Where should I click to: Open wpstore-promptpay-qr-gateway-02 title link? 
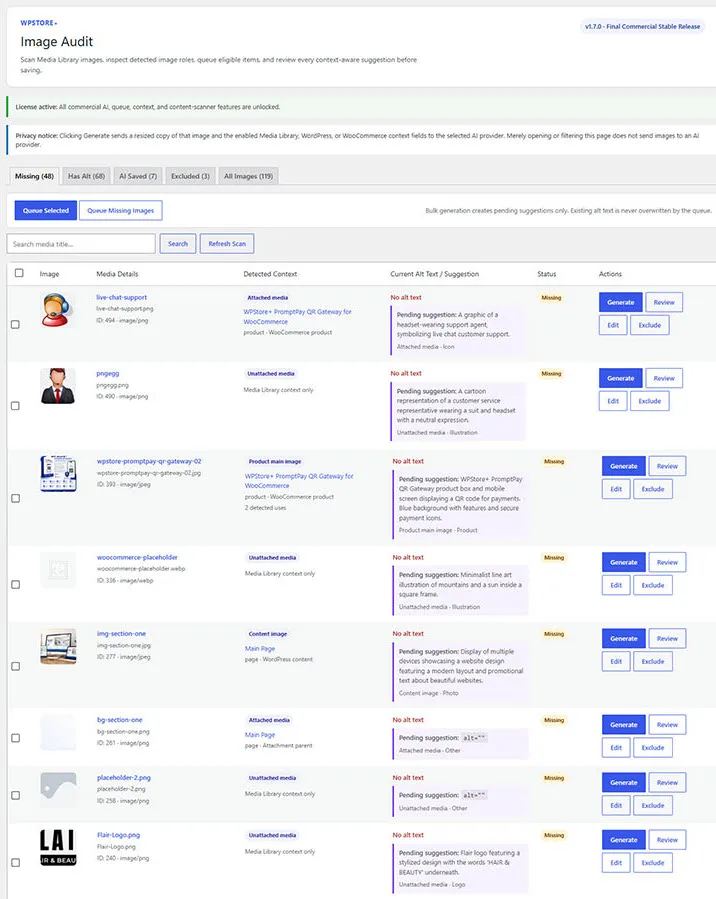tap(149, 461)
